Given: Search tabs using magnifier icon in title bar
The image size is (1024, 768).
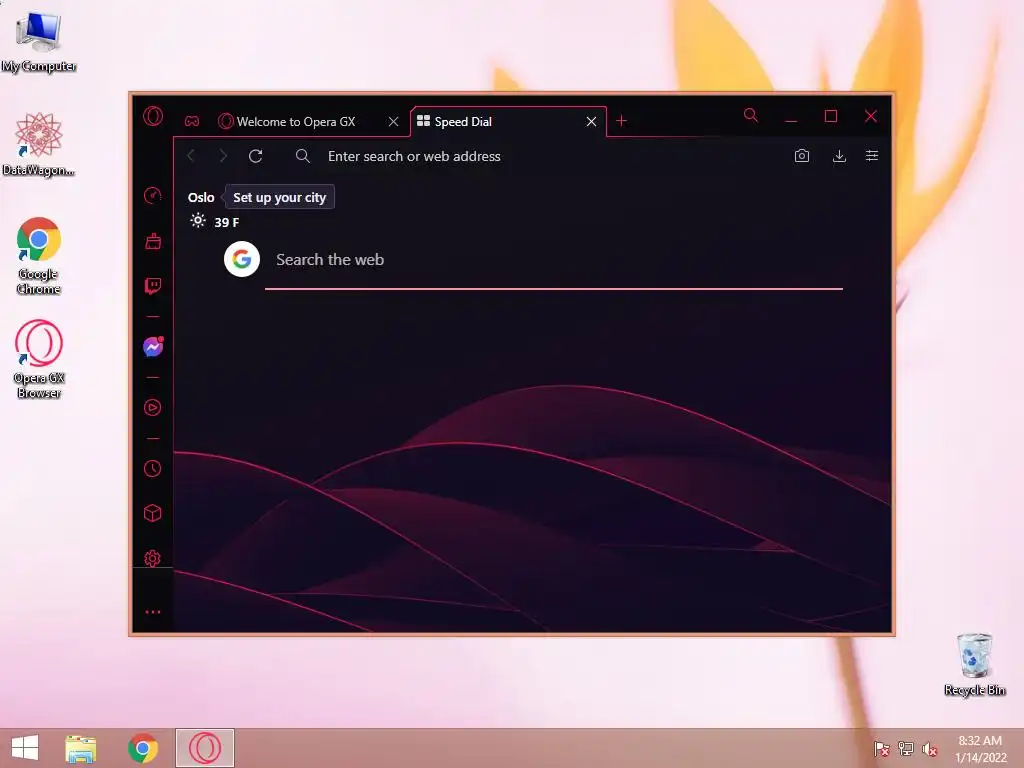Looking at the screenshot, I should tap(751, 116).
